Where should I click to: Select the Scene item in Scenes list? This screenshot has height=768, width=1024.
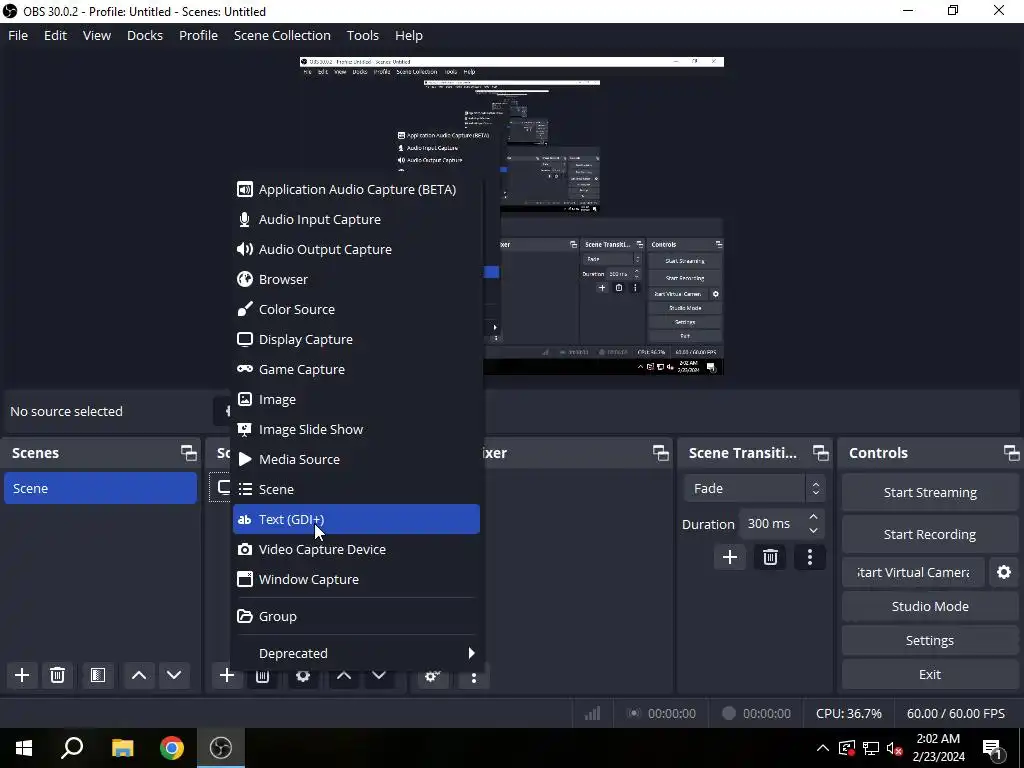coord(101,488)
